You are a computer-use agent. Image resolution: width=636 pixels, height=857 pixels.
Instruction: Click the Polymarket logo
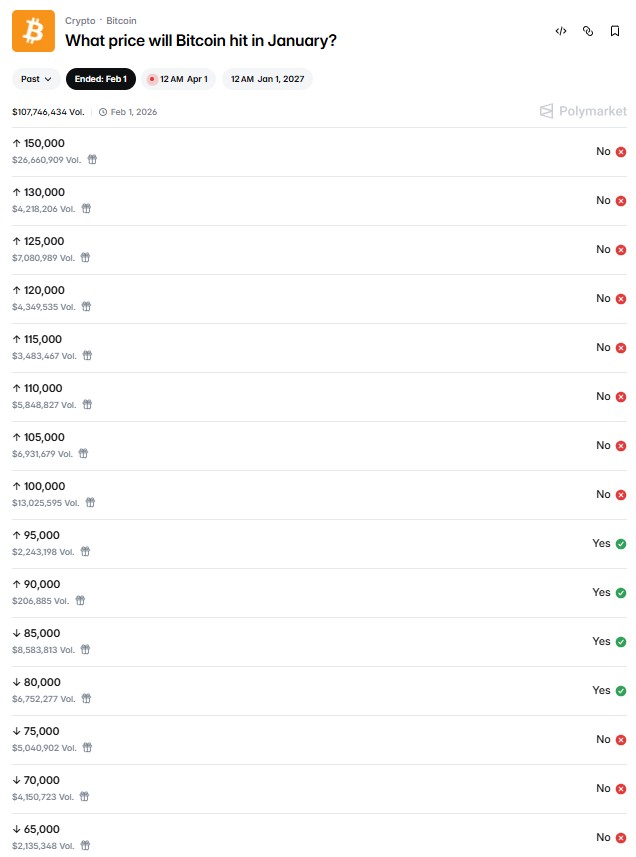pos(583,112)
